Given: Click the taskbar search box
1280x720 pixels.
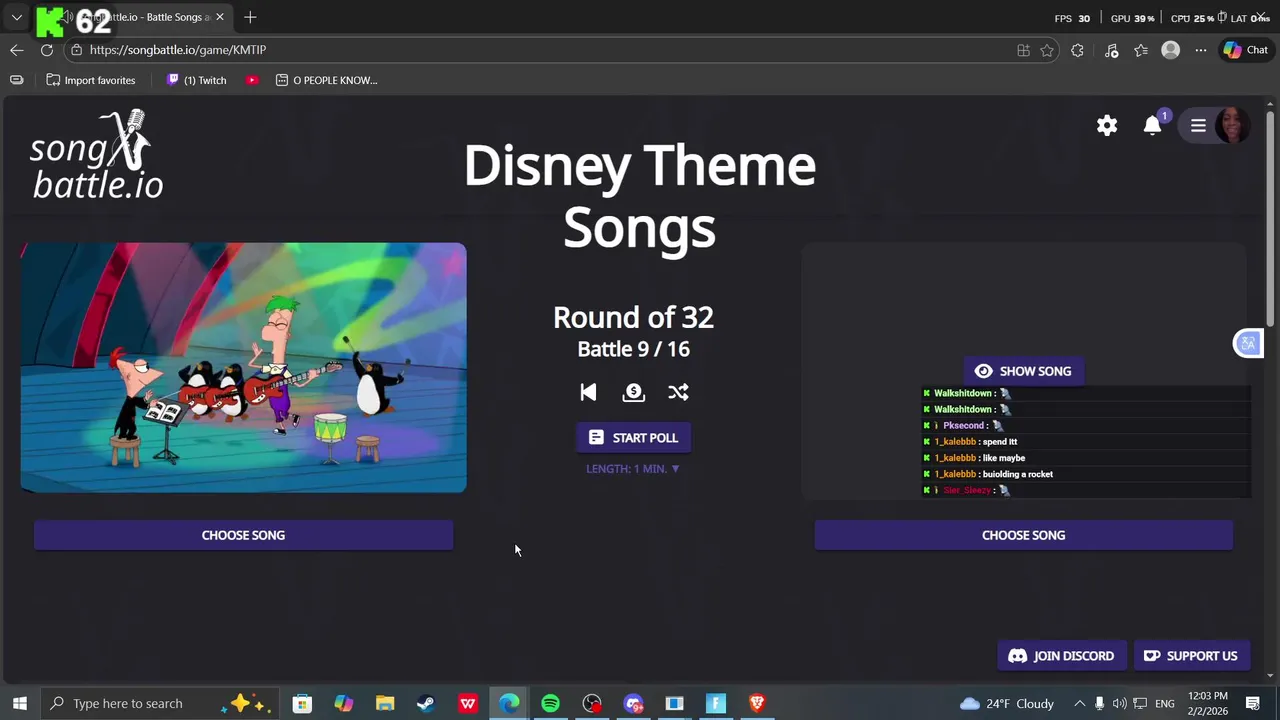Looking at the screenshot, I should click(160, 703).
